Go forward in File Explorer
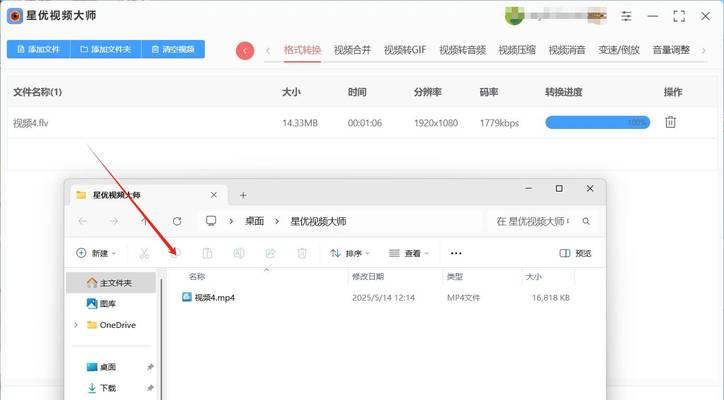 click(114, 221)
